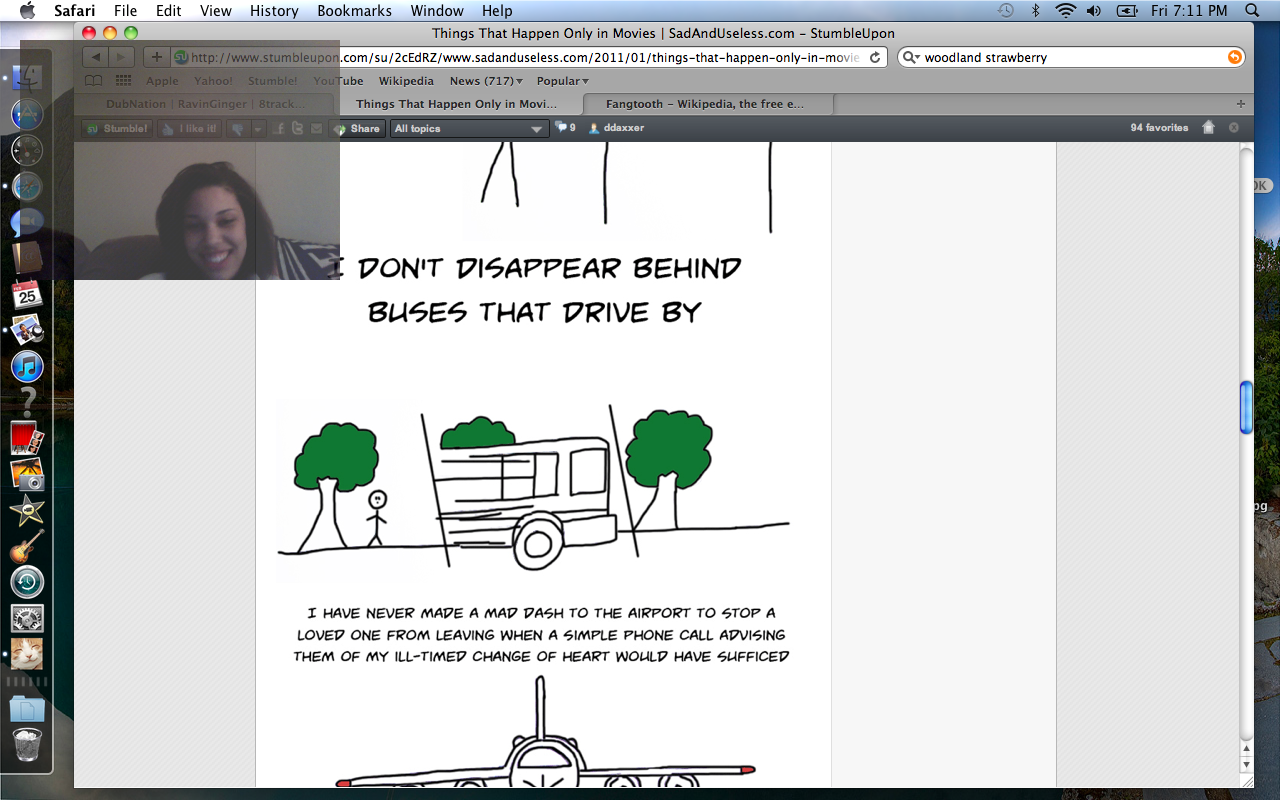Show all bookmarks via the book icon

pyautogui.click(x=93, y=81)
